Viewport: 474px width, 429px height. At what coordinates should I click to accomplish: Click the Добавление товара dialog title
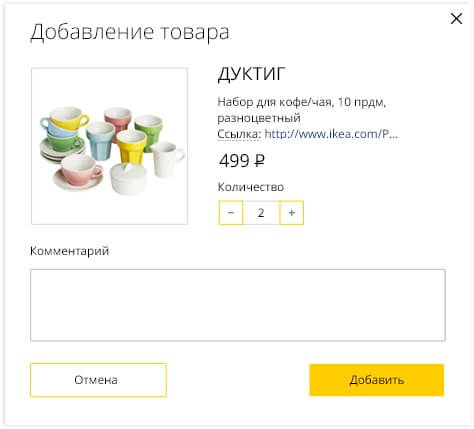(x=130, y=32)
